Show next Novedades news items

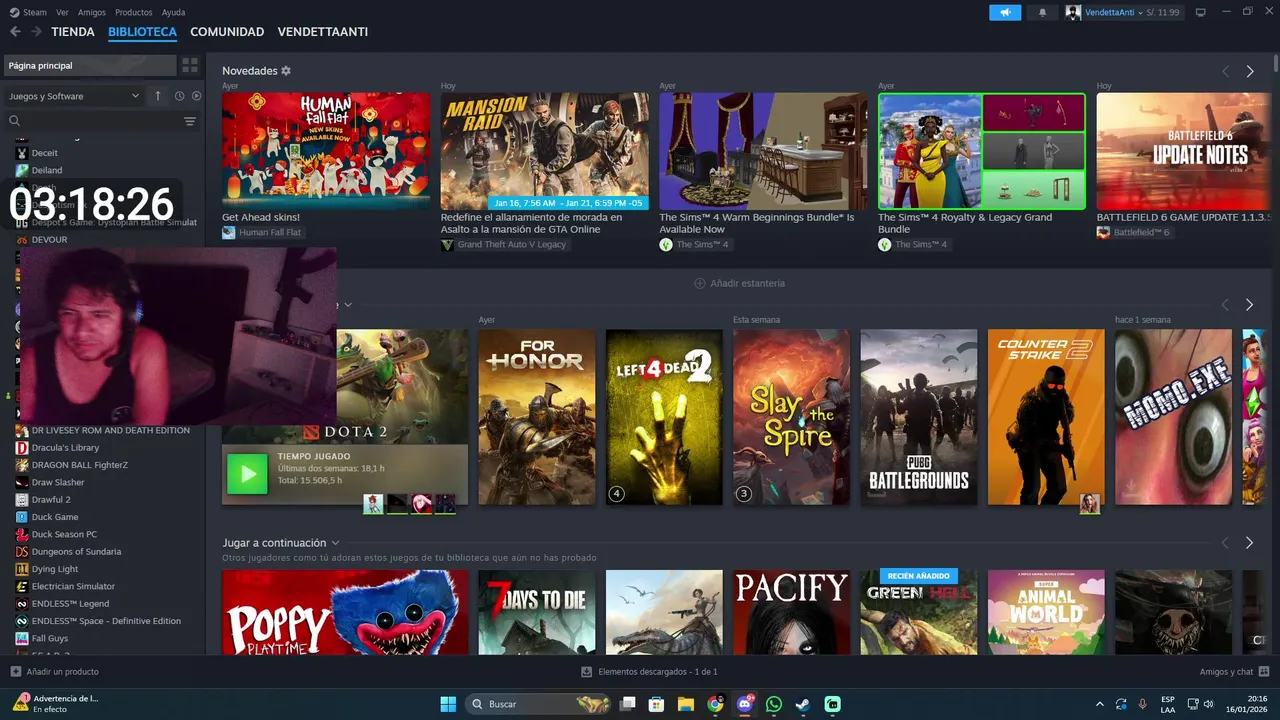1250,71
